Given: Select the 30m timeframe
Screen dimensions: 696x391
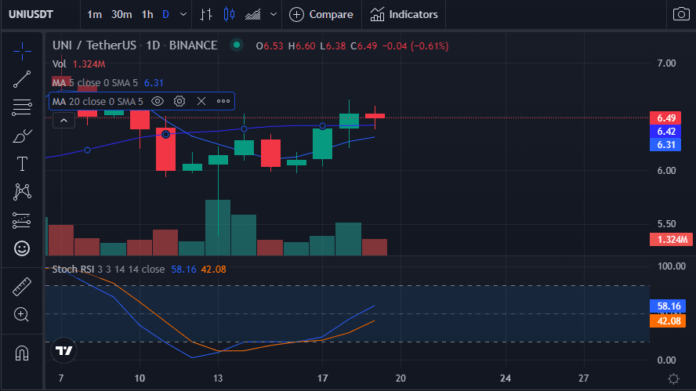Looking at the screenshot, I should click(121, 14).
